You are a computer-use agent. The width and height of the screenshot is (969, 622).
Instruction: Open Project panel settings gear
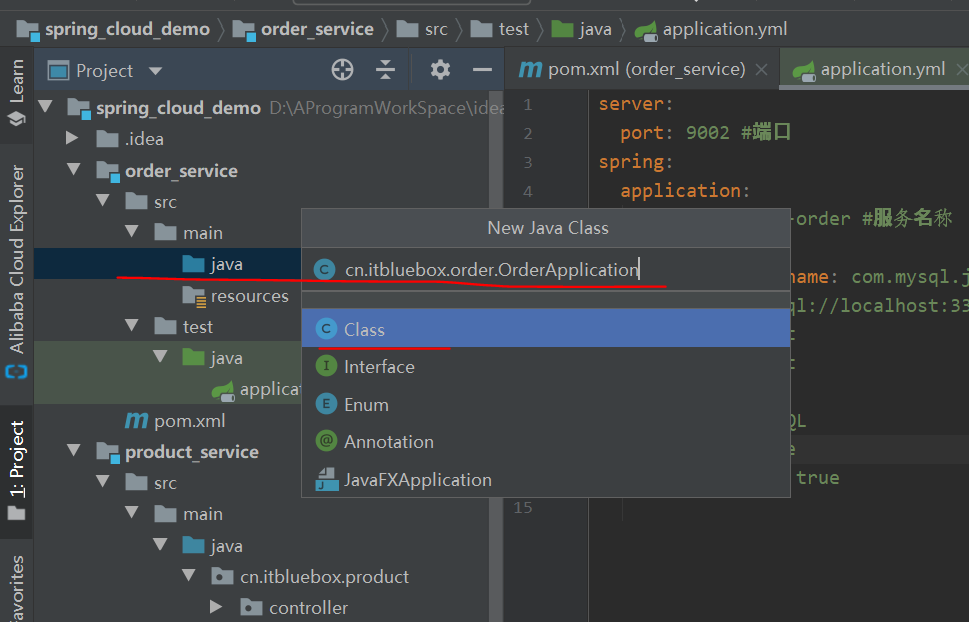coord(440,70)
